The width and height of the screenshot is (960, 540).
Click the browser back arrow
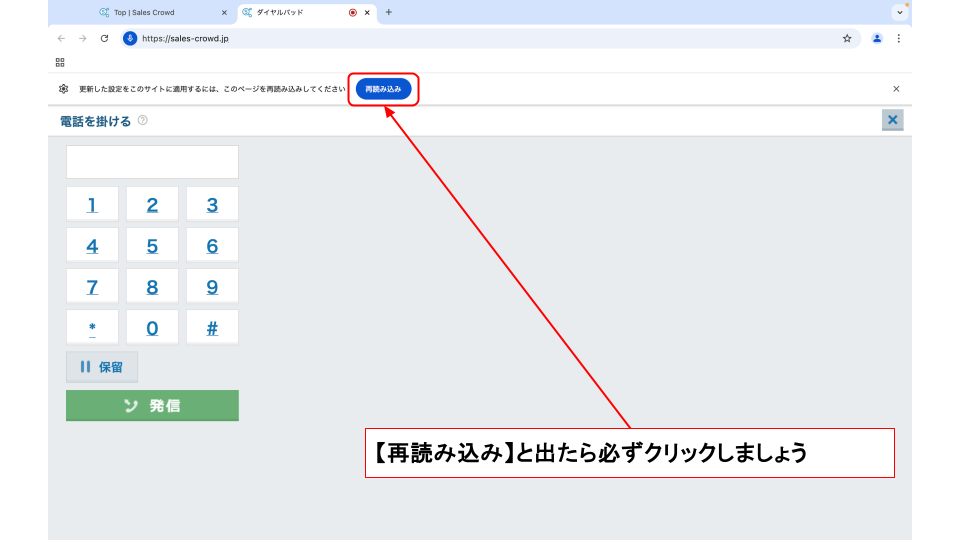tap(61, 39)
